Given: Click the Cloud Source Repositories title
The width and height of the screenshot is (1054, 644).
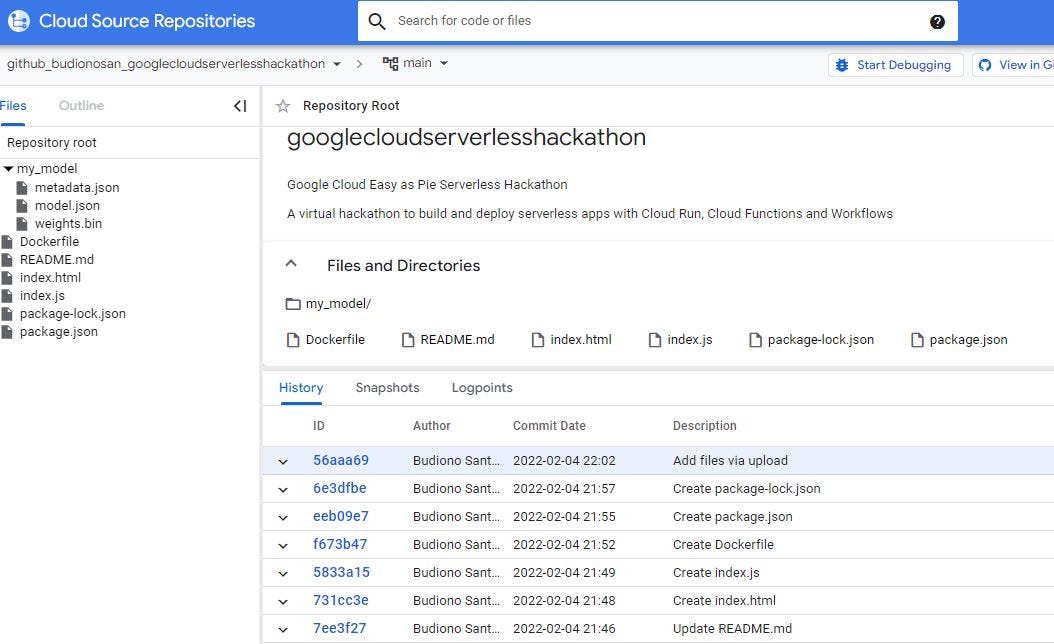Looking at the screenshot, I should (x=147, y=21).
